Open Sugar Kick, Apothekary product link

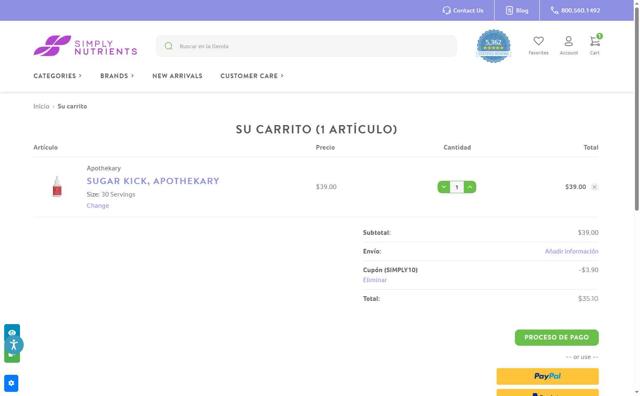tap(153, 181)
